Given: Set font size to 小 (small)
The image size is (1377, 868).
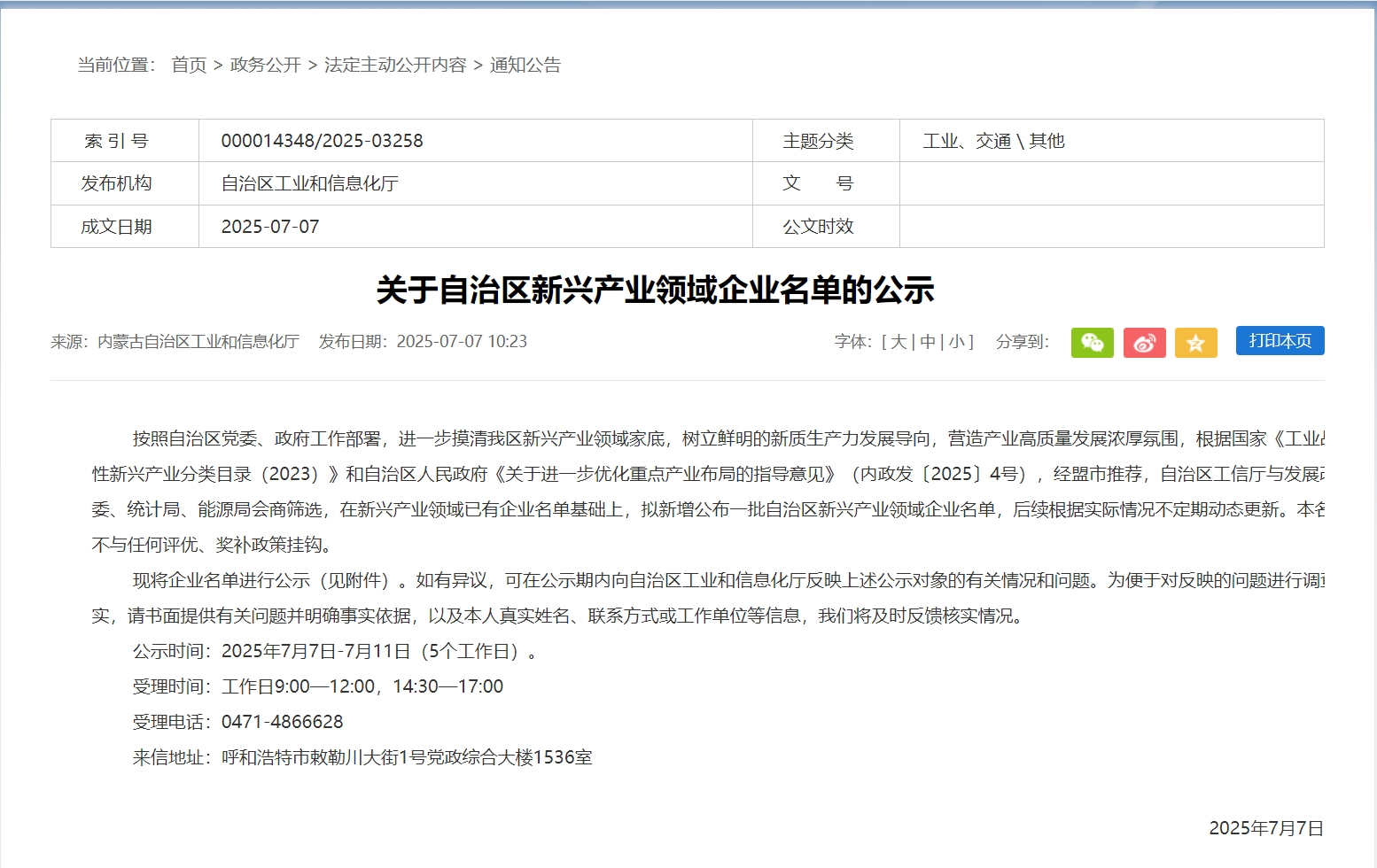Looking at the screenshot, I should pos(956,342).
